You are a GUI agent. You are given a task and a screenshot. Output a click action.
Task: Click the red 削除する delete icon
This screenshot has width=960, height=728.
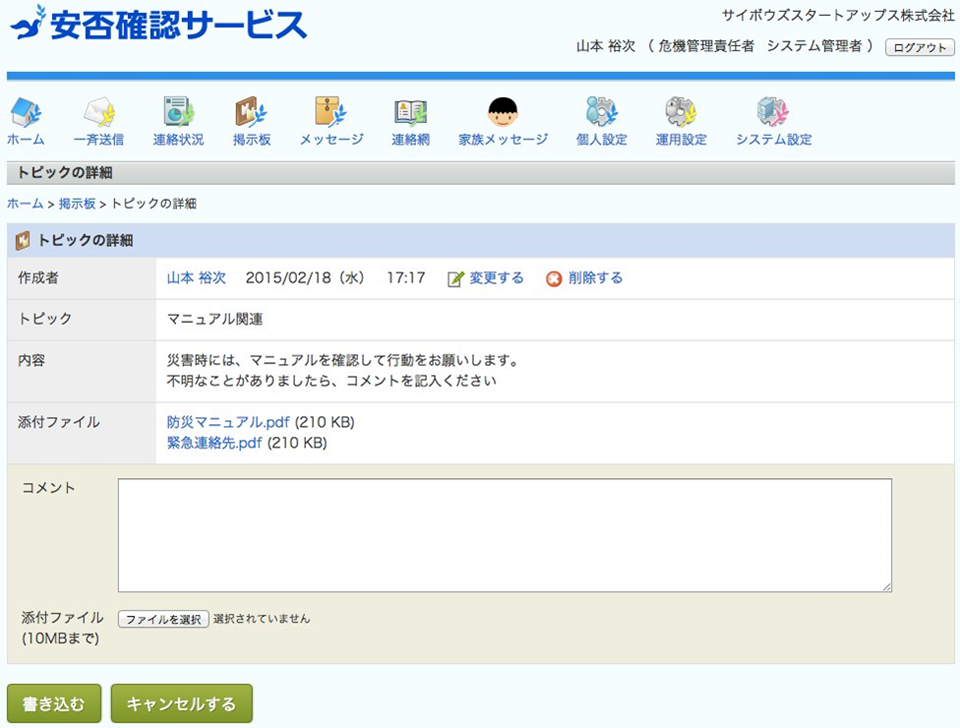554,279
